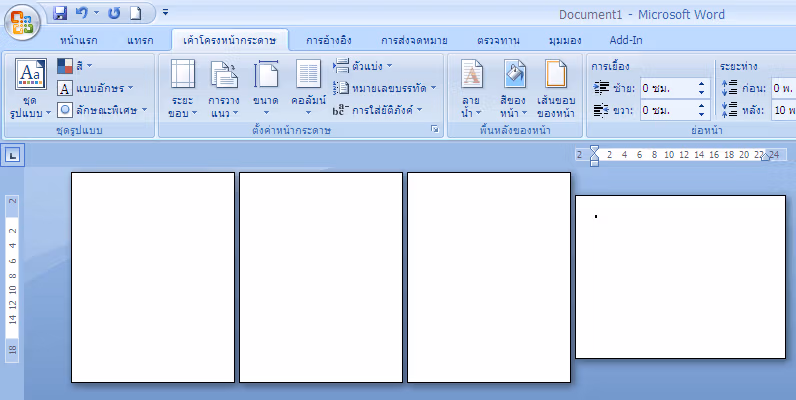Increase right indent ขวา with up arrow
796x400 pixels.
(x=702, y=106)
